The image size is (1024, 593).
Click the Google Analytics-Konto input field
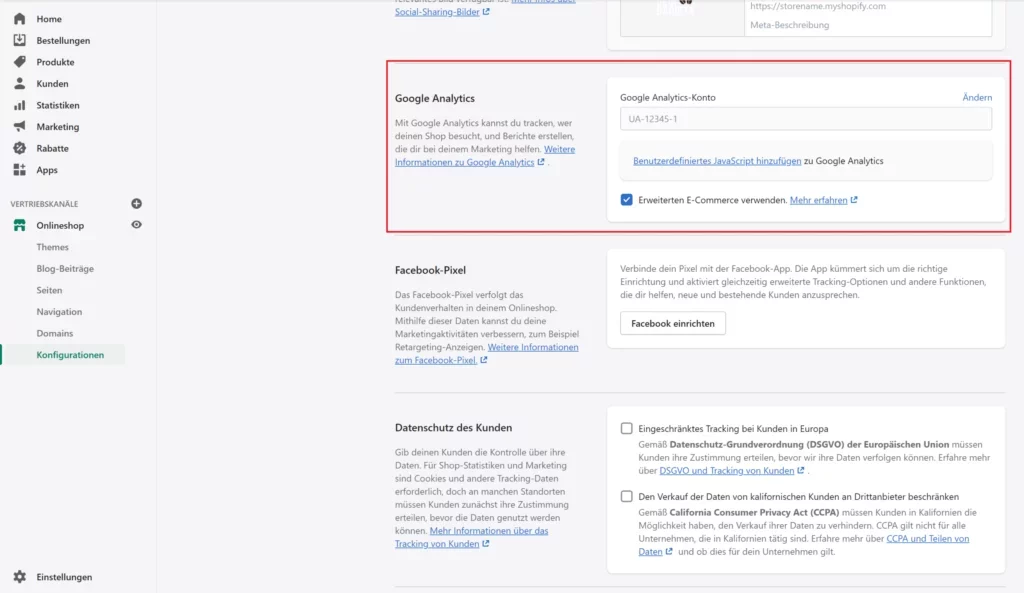(x=806, y=119)
